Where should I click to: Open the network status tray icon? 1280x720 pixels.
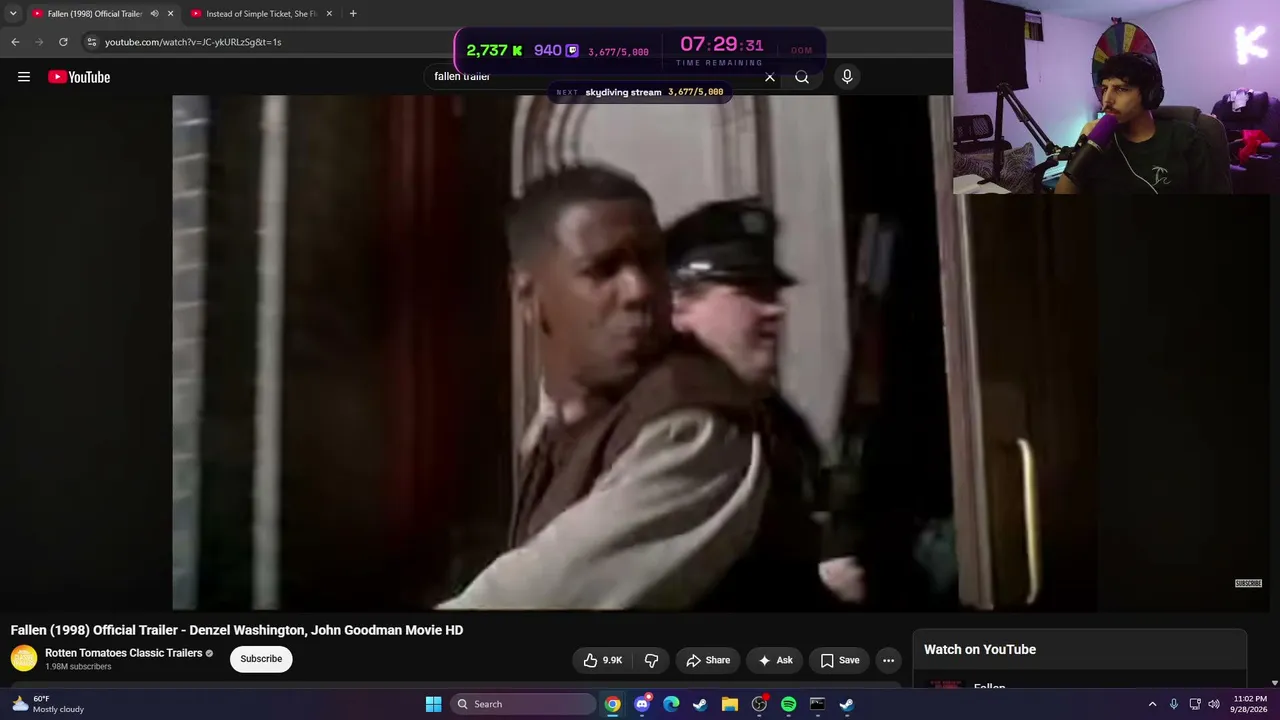[x=1195, y=704]
